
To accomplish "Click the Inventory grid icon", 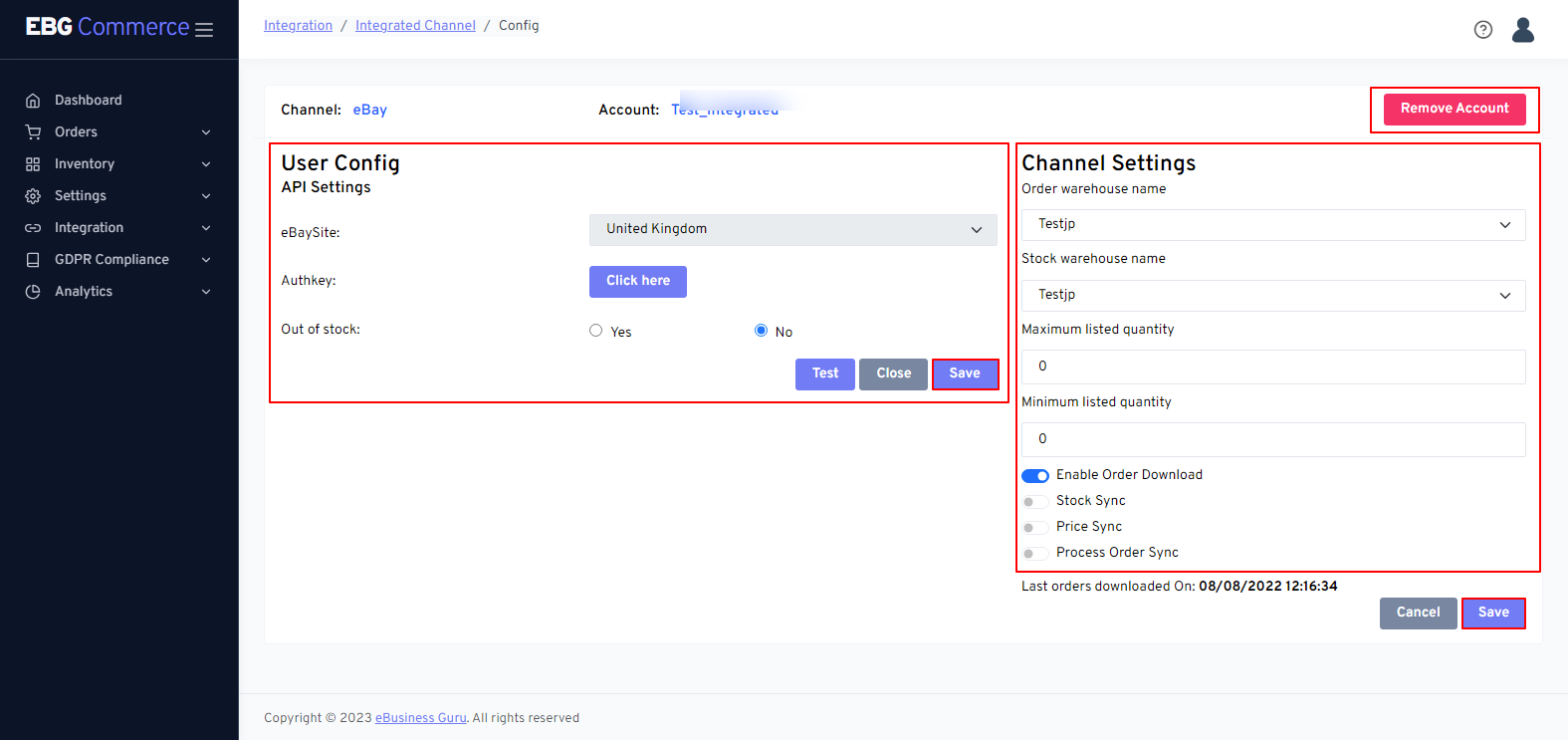I will pos(33,164).
